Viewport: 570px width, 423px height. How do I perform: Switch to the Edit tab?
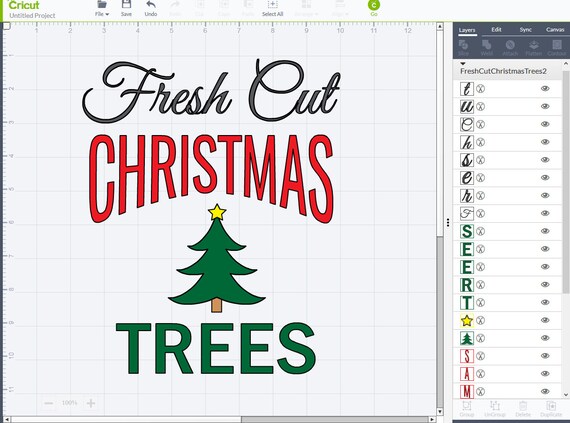click(x=496, y=30)
